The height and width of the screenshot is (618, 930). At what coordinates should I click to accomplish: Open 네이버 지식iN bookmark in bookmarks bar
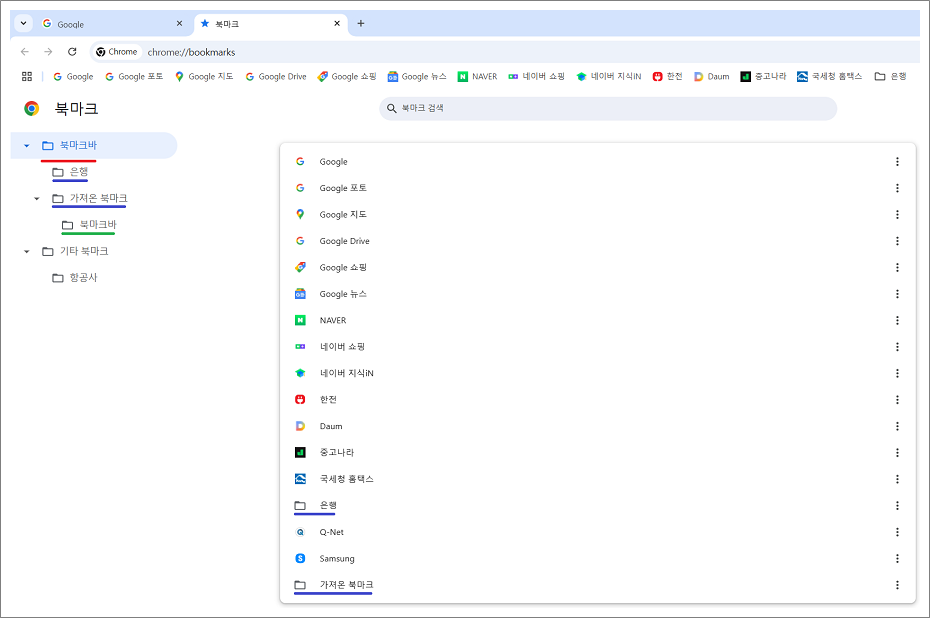[609, 77]
